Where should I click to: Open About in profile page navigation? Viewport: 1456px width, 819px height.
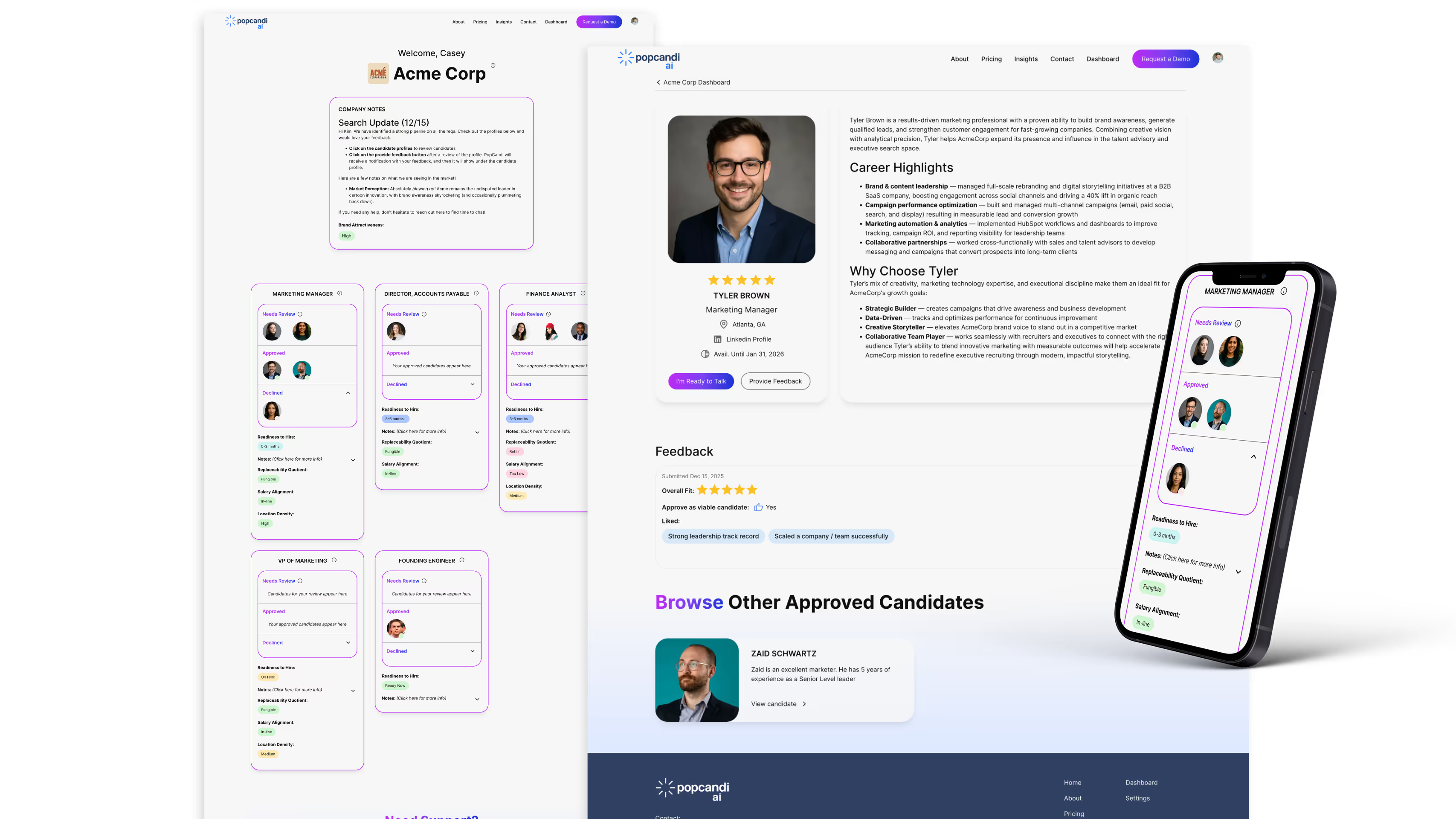959,59
